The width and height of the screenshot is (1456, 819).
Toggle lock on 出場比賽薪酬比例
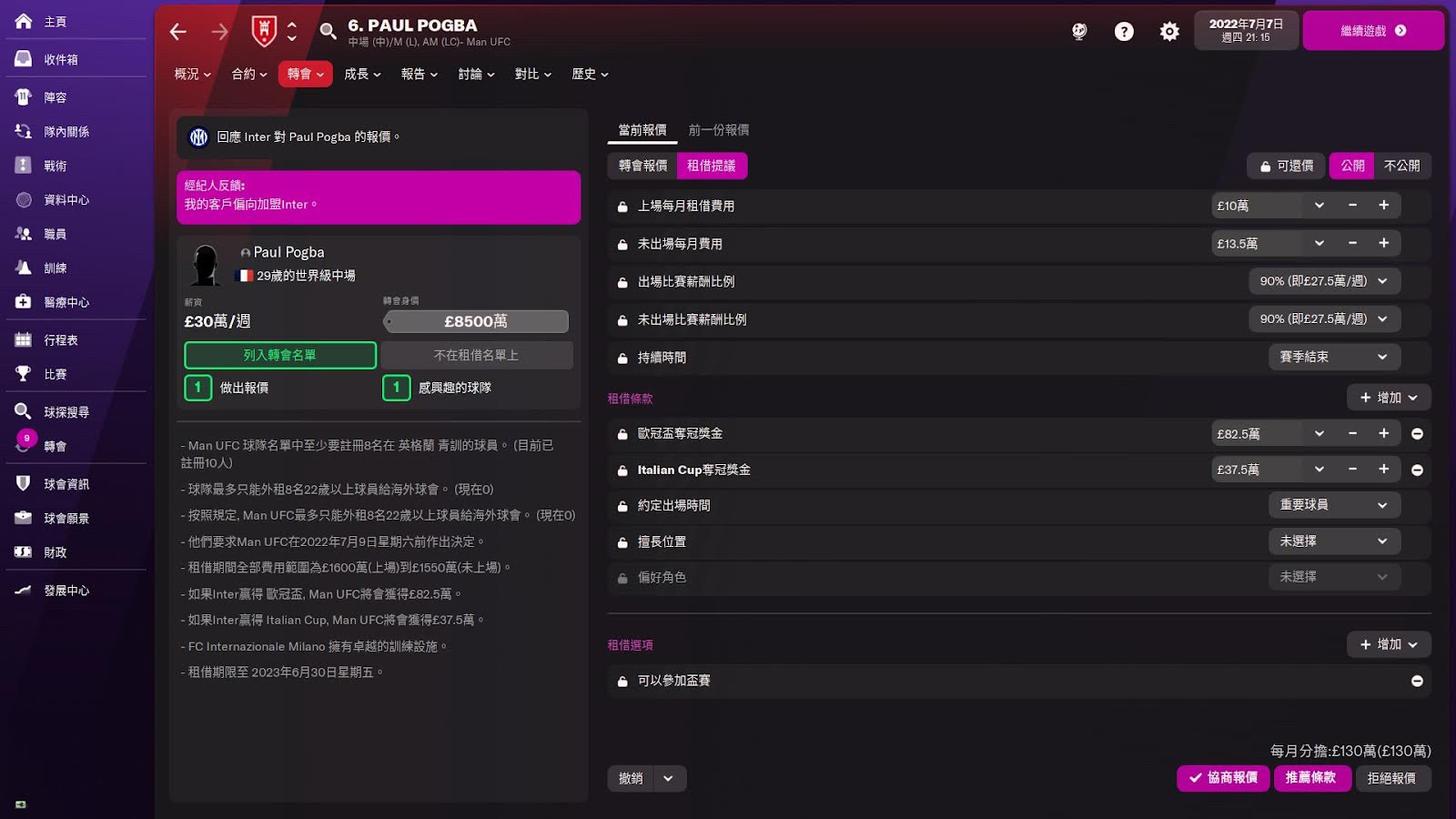coord(622,282)
